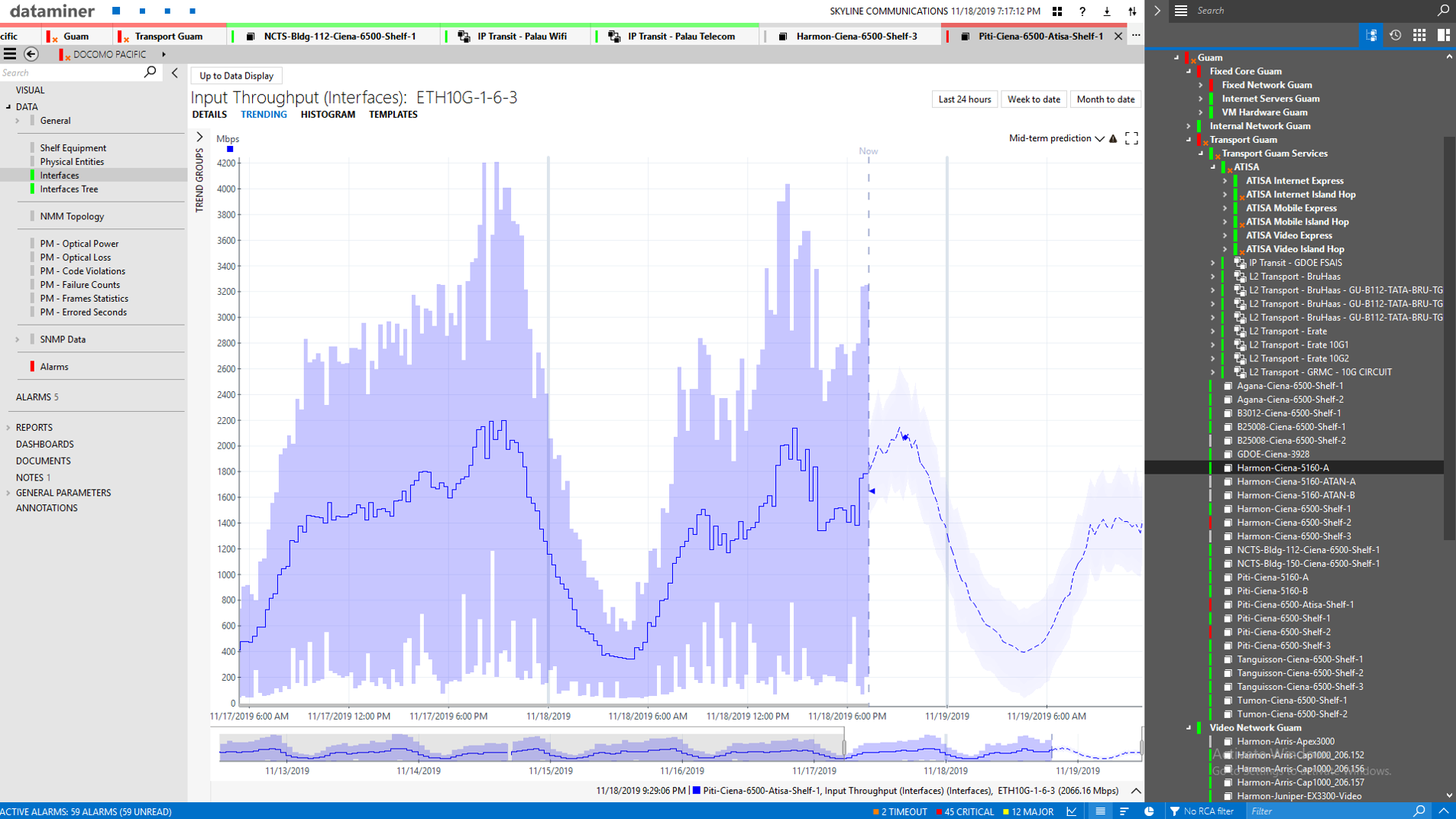Collapse the Transport Guam tree node
This screenshot has width=1456, height=819.
point(1189,140)
